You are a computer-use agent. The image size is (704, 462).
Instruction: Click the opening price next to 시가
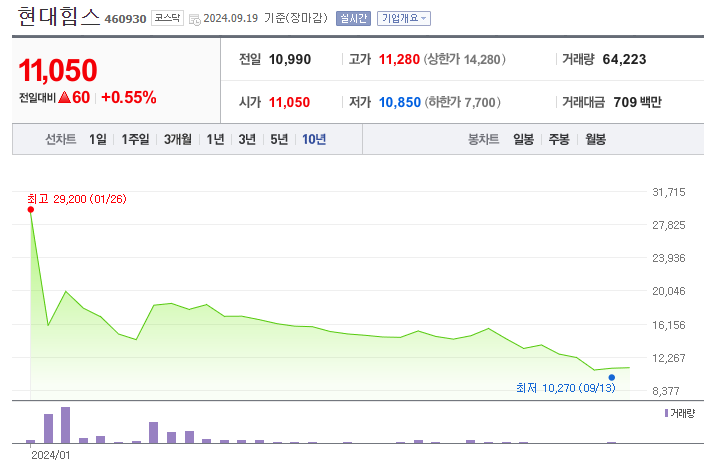coord(289,102)
